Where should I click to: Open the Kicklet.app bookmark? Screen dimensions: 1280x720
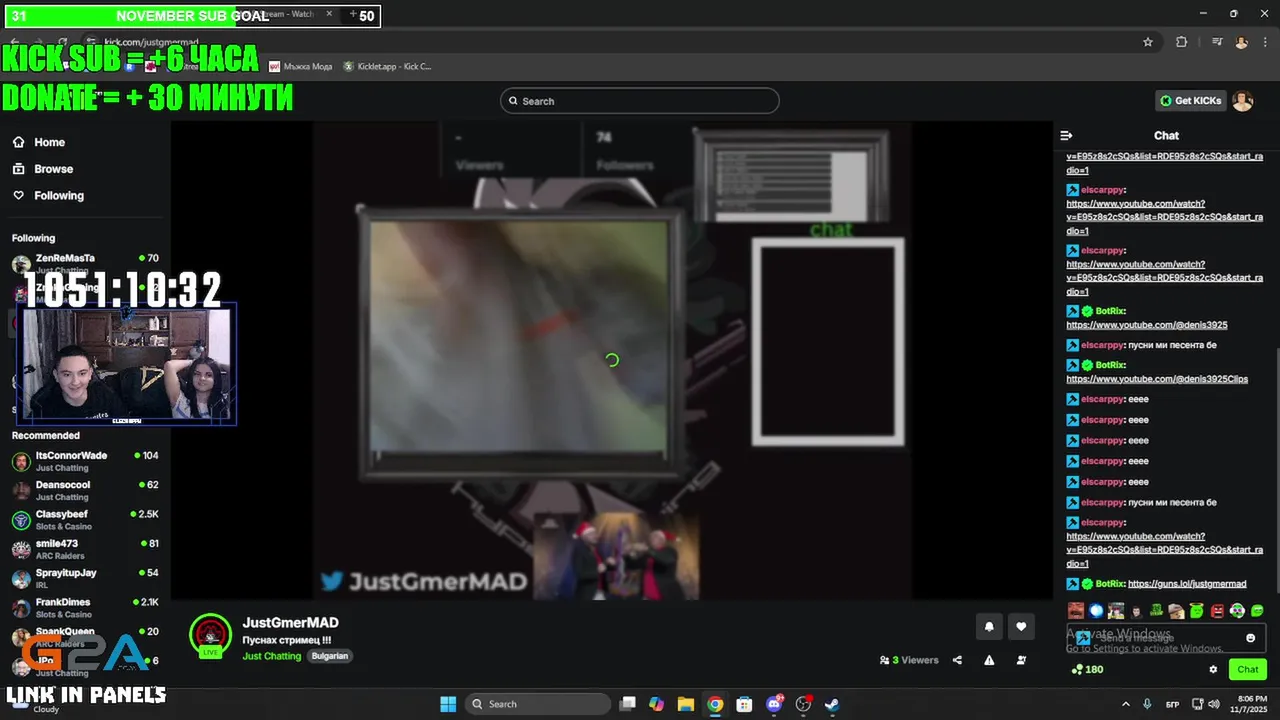click(x=388, y=66)
